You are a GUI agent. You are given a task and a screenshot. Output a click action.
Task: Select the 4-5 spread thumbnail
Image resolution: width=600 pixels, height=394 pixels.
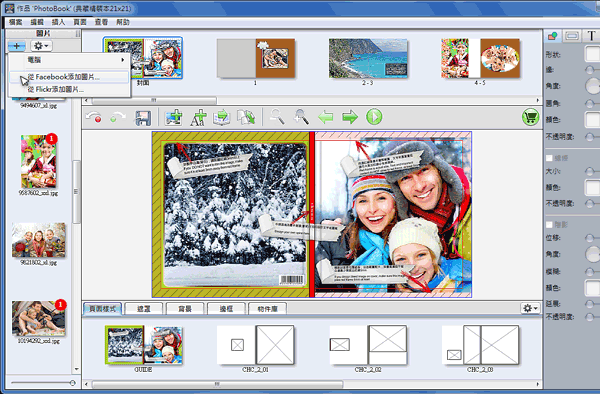pos(480,58)
